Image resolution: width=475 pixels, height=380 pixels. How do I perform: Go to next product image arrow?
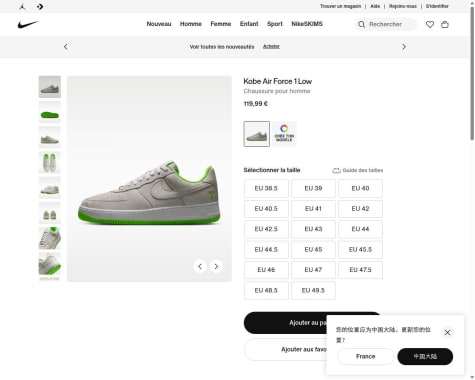click(216, 266)
